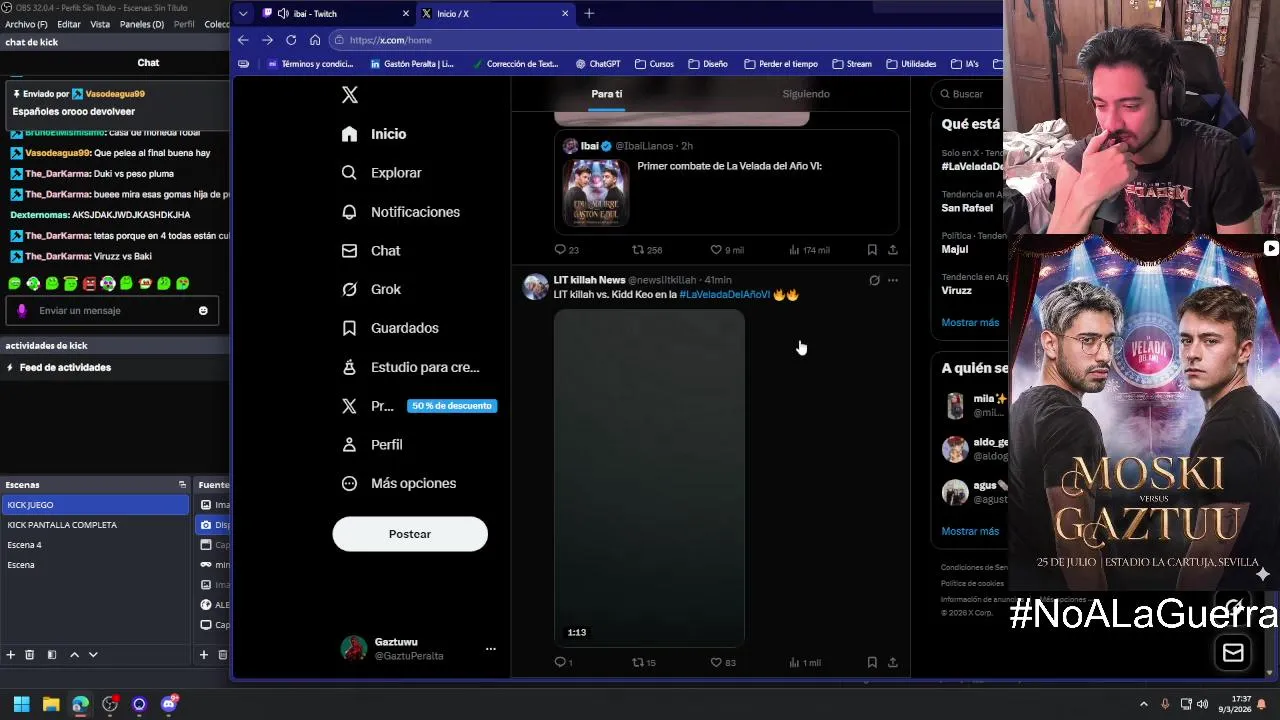Viewport: 1280px width, 720px height.
Task: Repost Ibai's tweet with 256 reposts
Action: (x=647, y=250)
